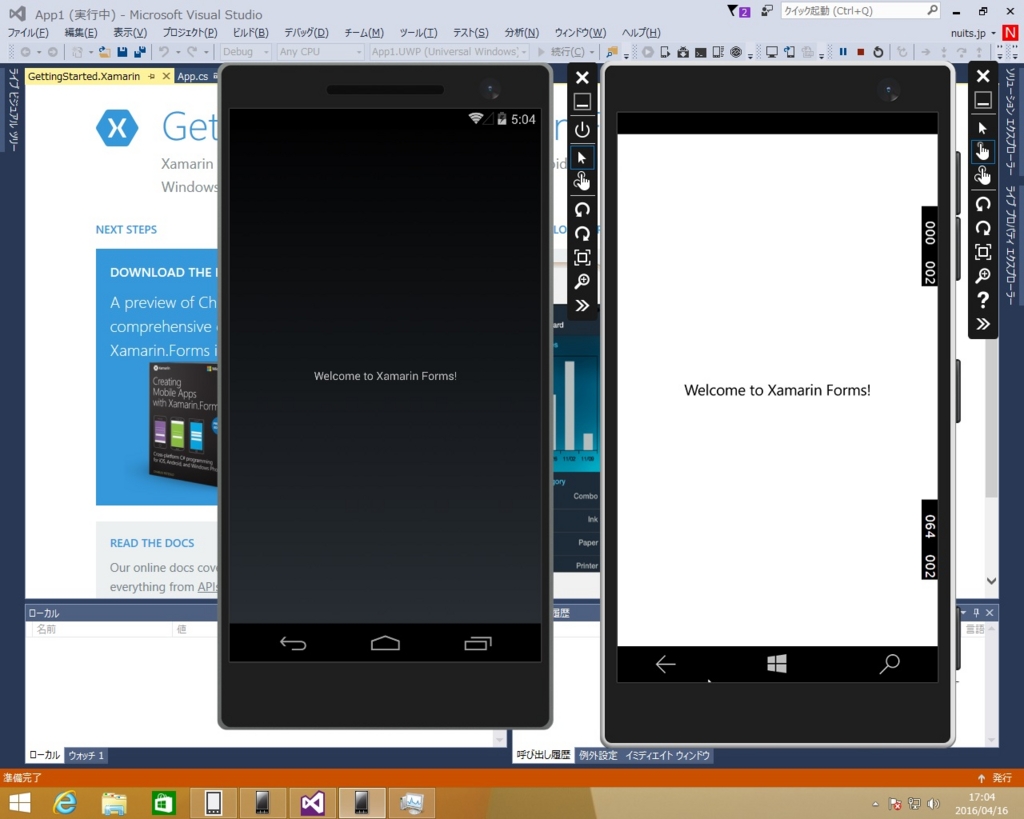Open the ウィンドウ(W) menu

coord(580,33)
